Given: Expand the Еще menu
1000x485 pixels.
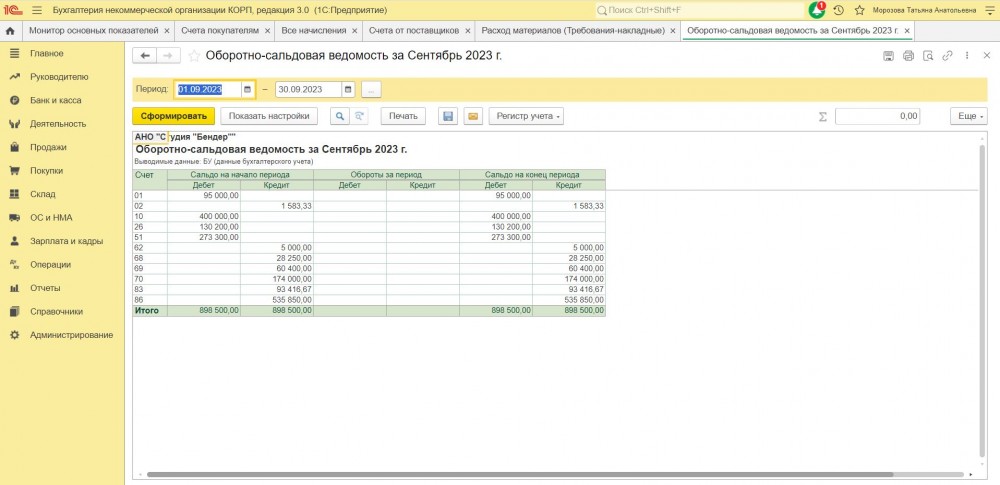Looking at the screenshot, I should (x=968, y=116).
